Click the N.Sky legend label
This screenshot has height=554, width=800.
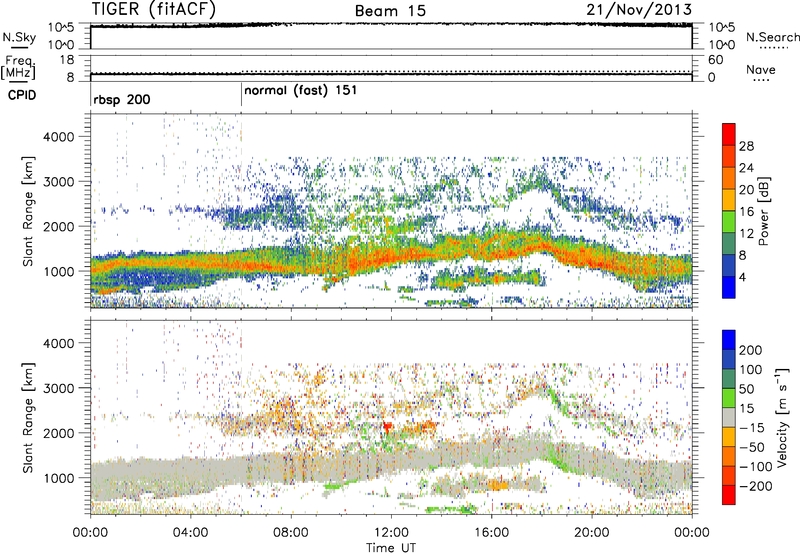[19, 37]
